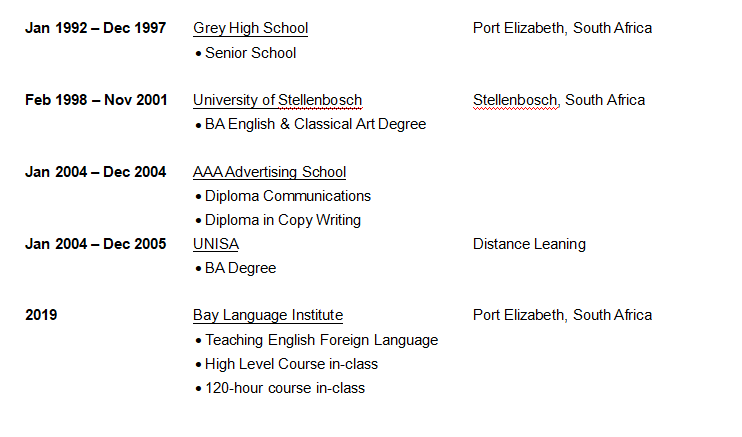
Task: Click BA English & Classical Art Degree line
Action: click(x=315, y=124)
